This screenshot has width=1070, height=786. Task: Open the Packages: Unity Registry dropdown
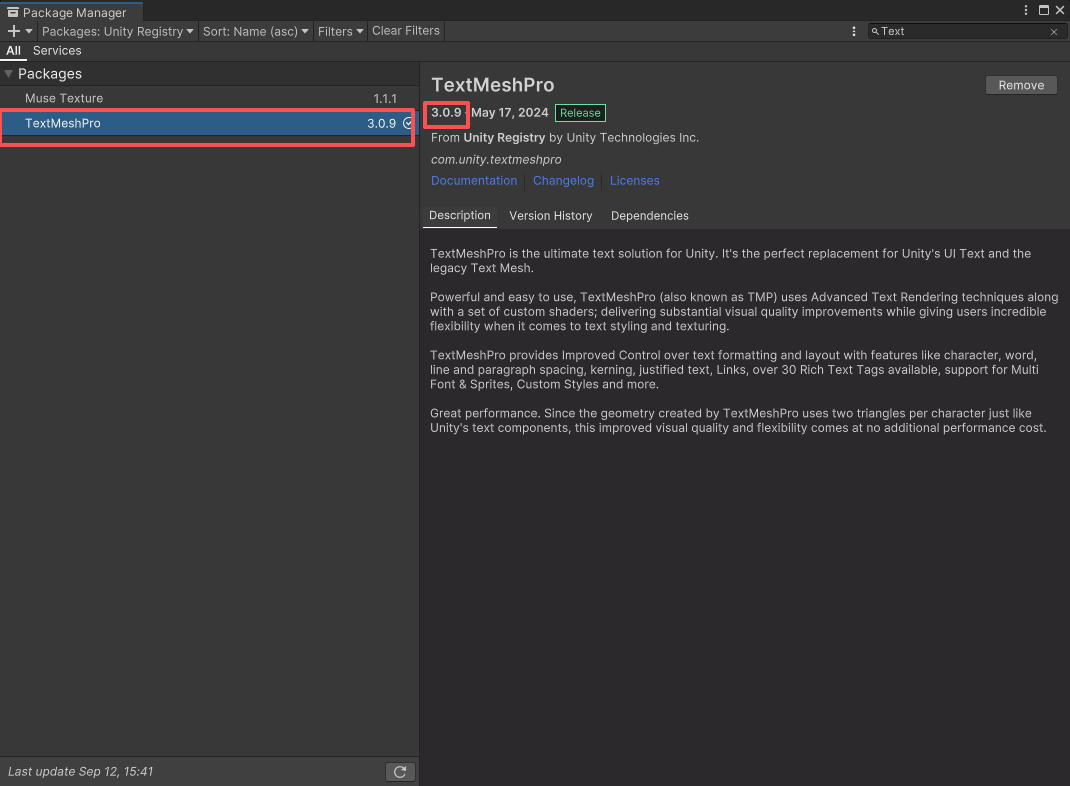point(117,31)
